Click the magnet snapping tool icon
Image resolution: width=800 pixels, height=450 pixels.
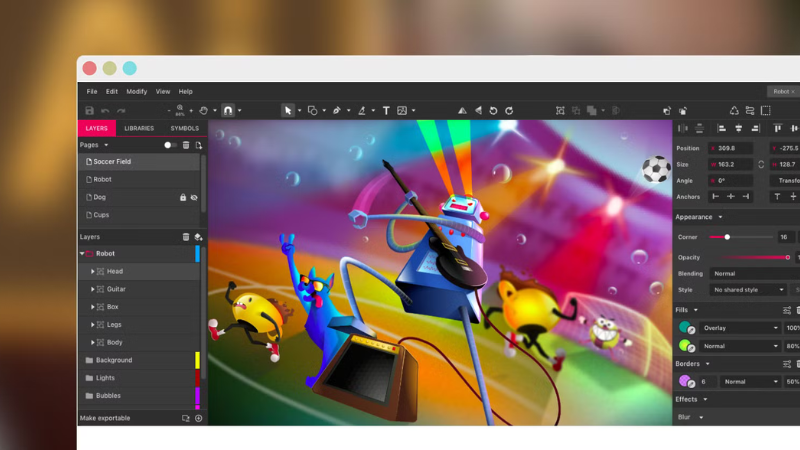tap(228, 111)
